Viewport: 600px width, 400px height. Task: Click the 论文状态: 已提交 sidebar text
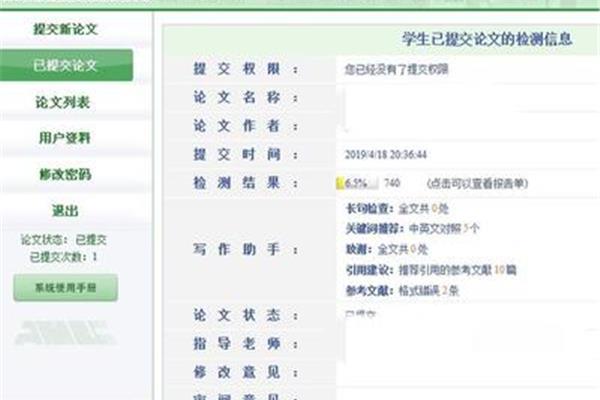tap(64, 240)
